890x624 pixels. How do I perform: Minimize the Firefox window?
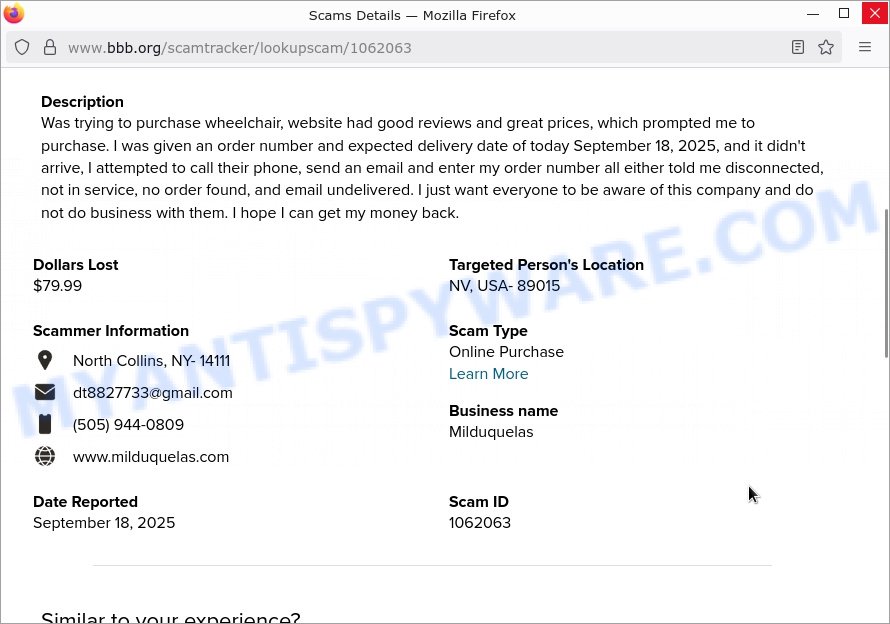point(815,14)
